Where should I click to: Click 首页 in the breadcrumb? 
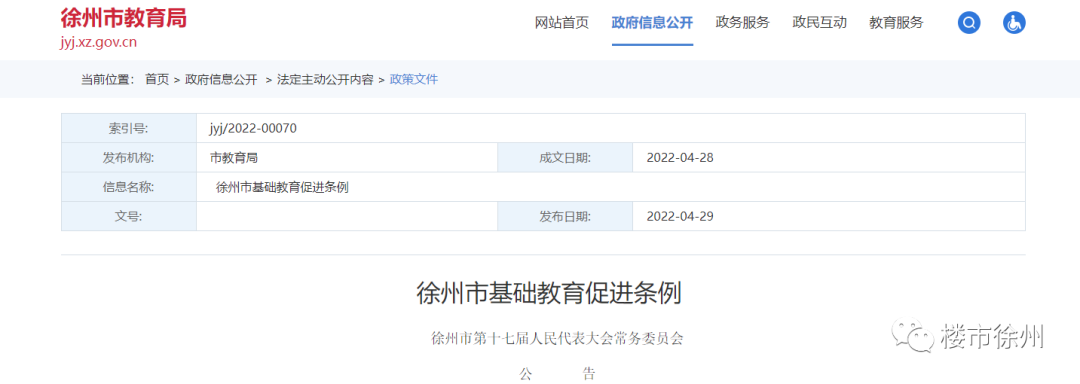(x=156, y=79)
